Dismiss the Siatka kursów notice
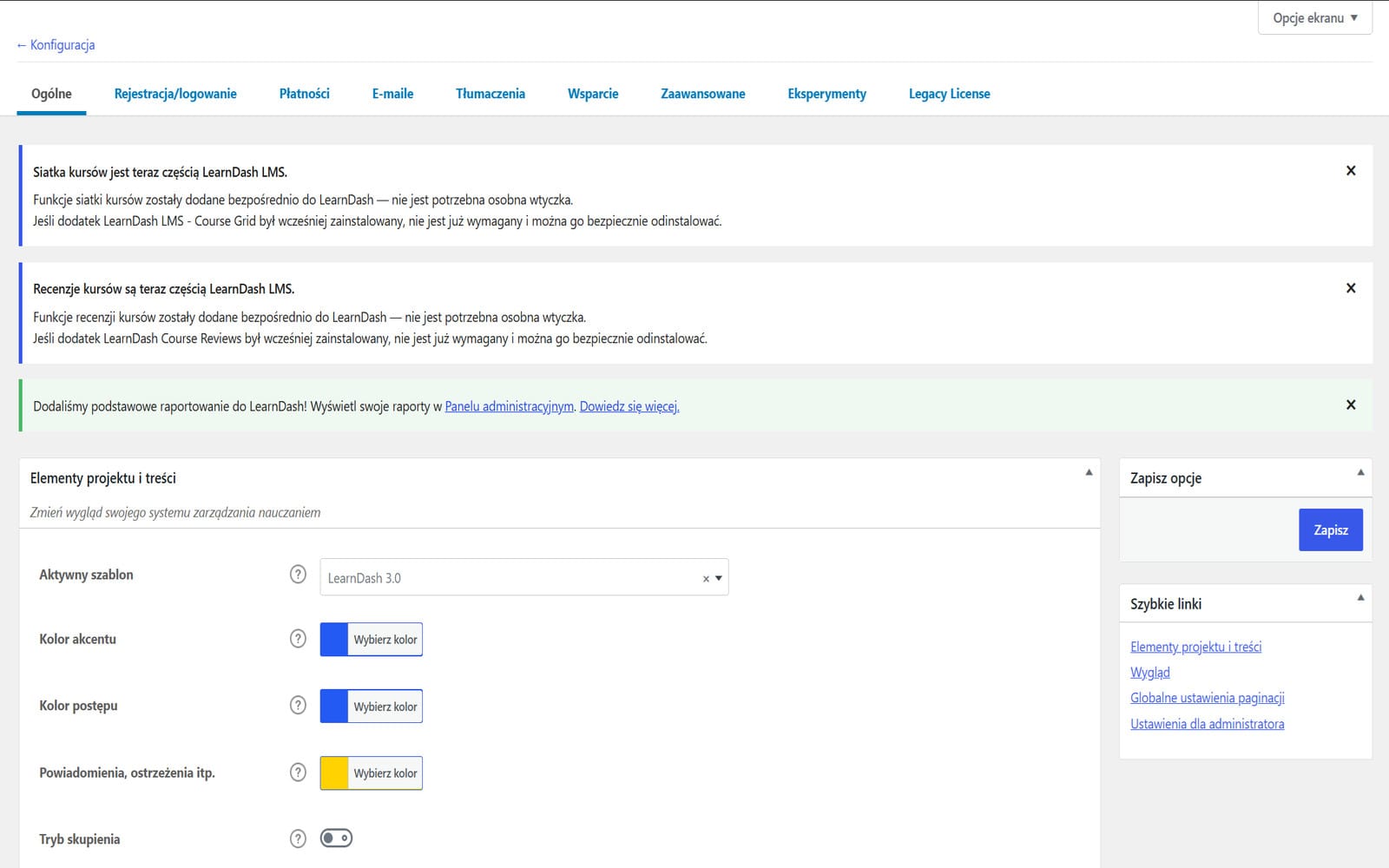The image size is (1389, 868). (x=1351, y=171)
